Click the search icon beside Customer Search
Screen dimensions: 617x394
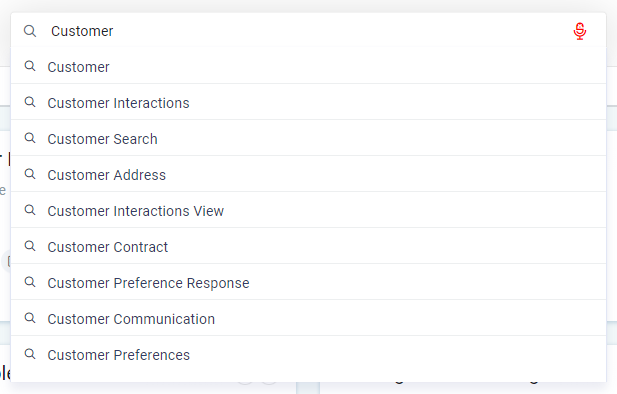coord(30,138)
